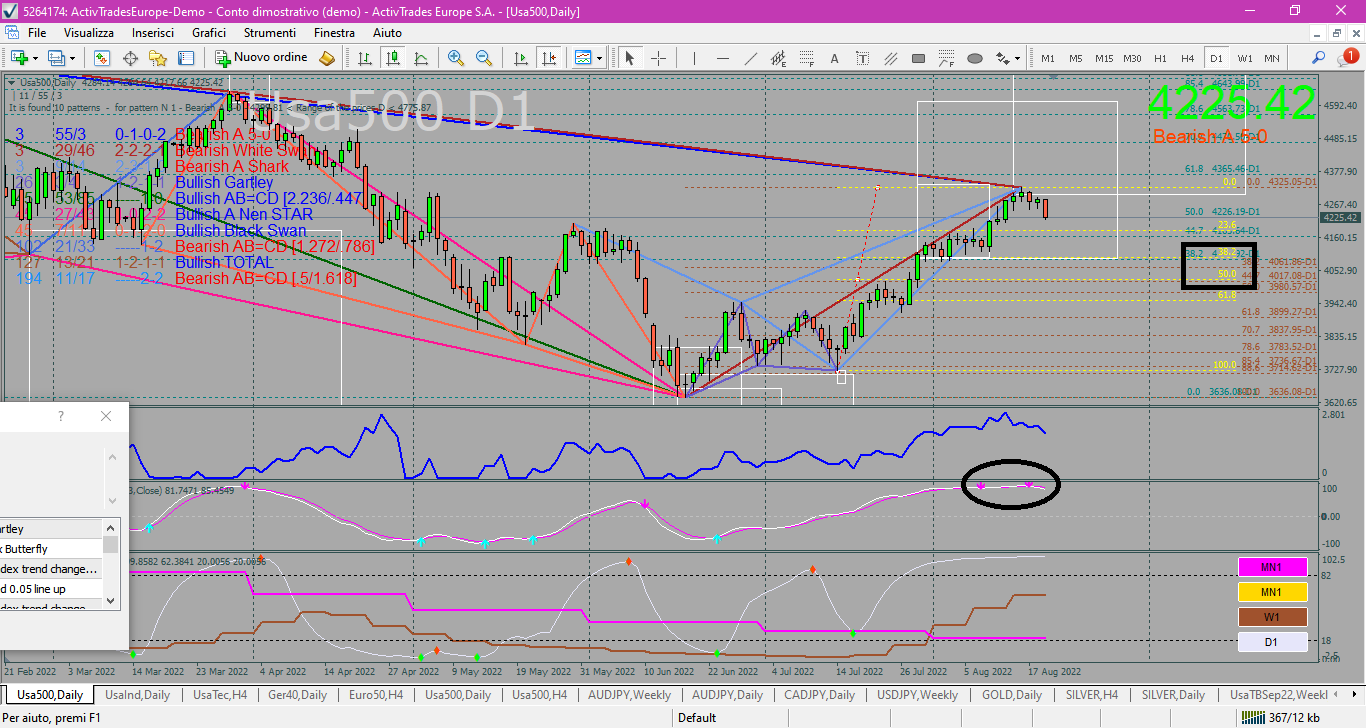The width and height of the screenshot is (1366, 728).
Task: Click the new chart icon
Action: click(x=19, y=58)
